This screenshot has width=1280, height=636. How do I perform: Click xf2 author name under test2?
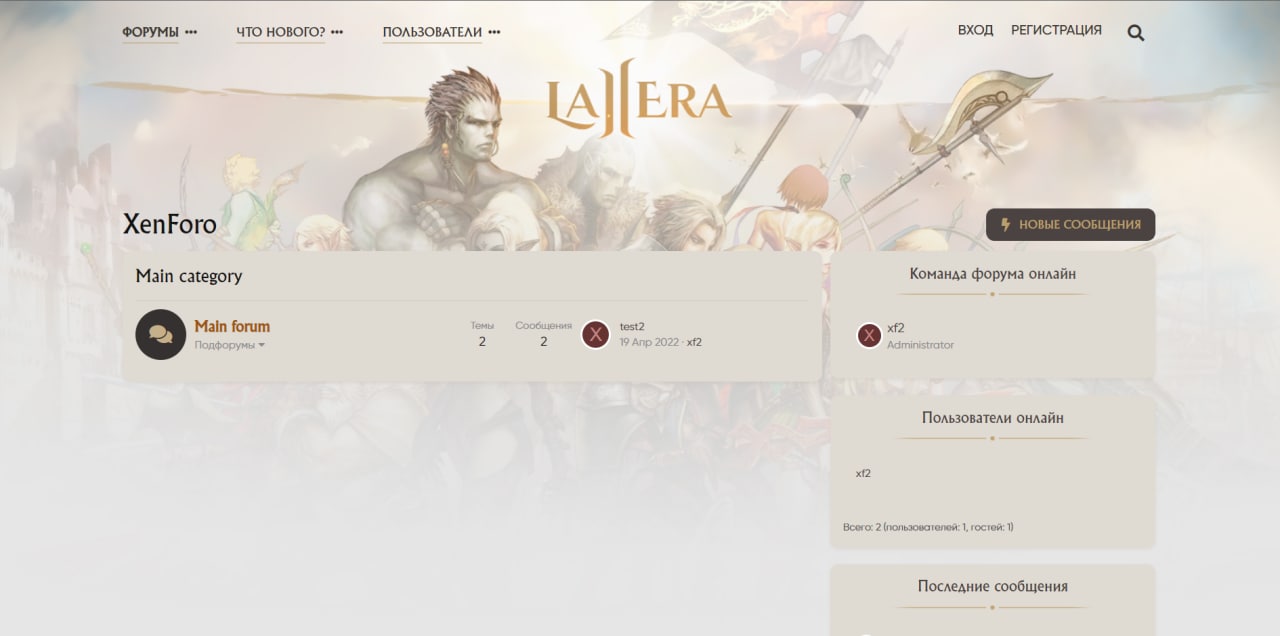click(694, 342)
